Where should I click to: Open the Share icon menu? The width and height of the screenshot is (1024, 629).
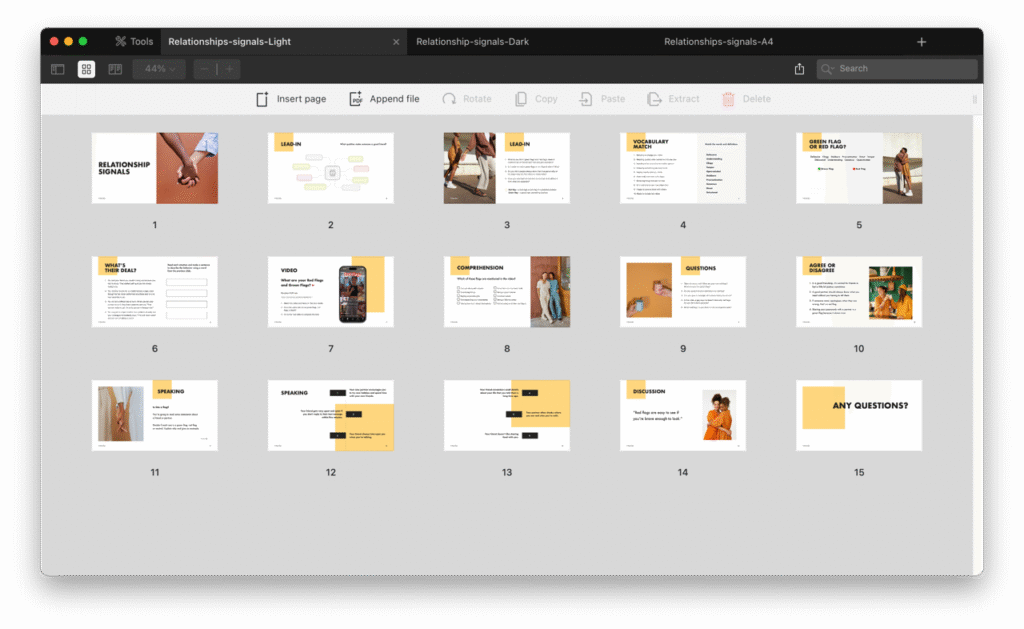799,69
